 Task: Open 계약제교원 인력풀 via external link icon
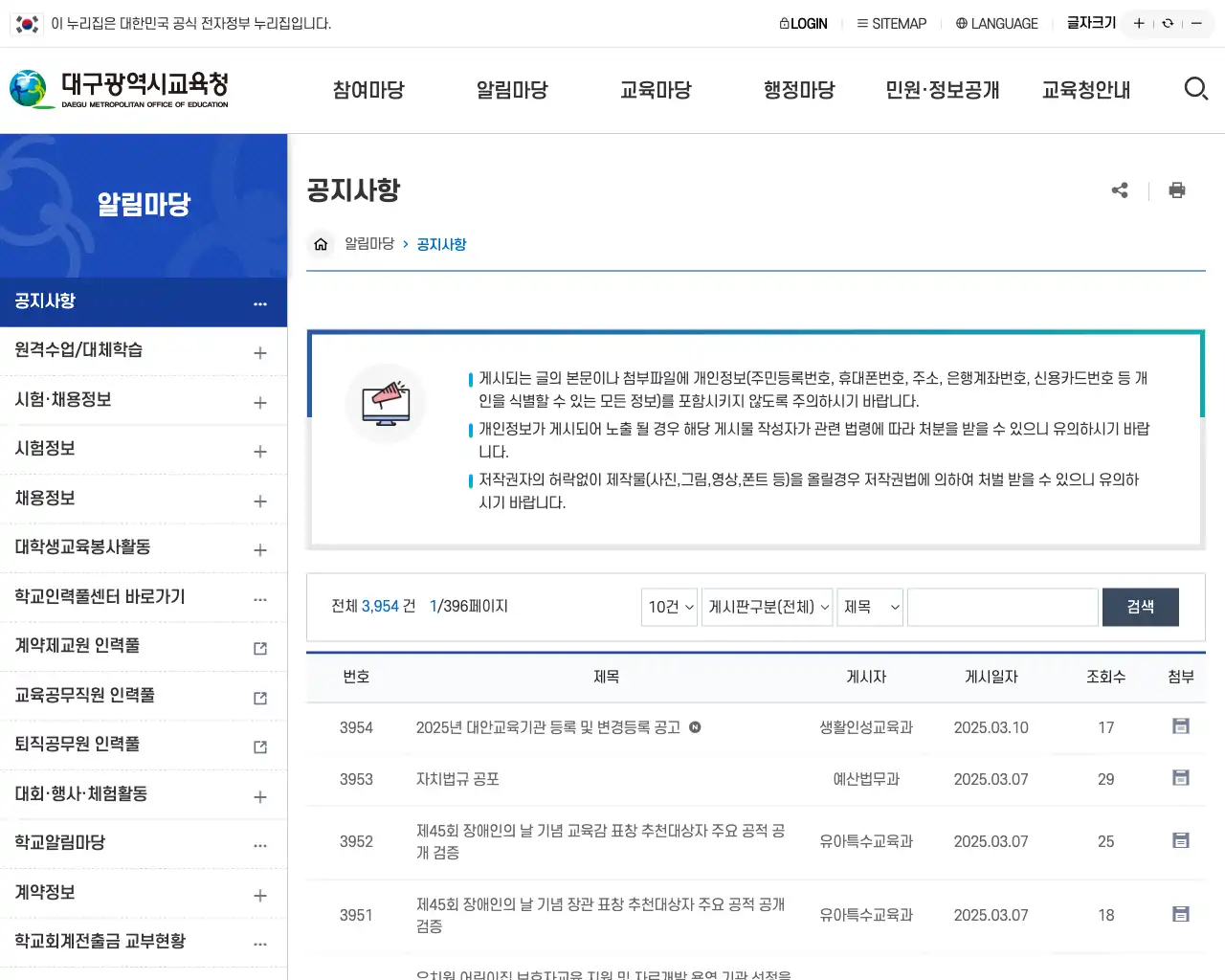point(258,646)
